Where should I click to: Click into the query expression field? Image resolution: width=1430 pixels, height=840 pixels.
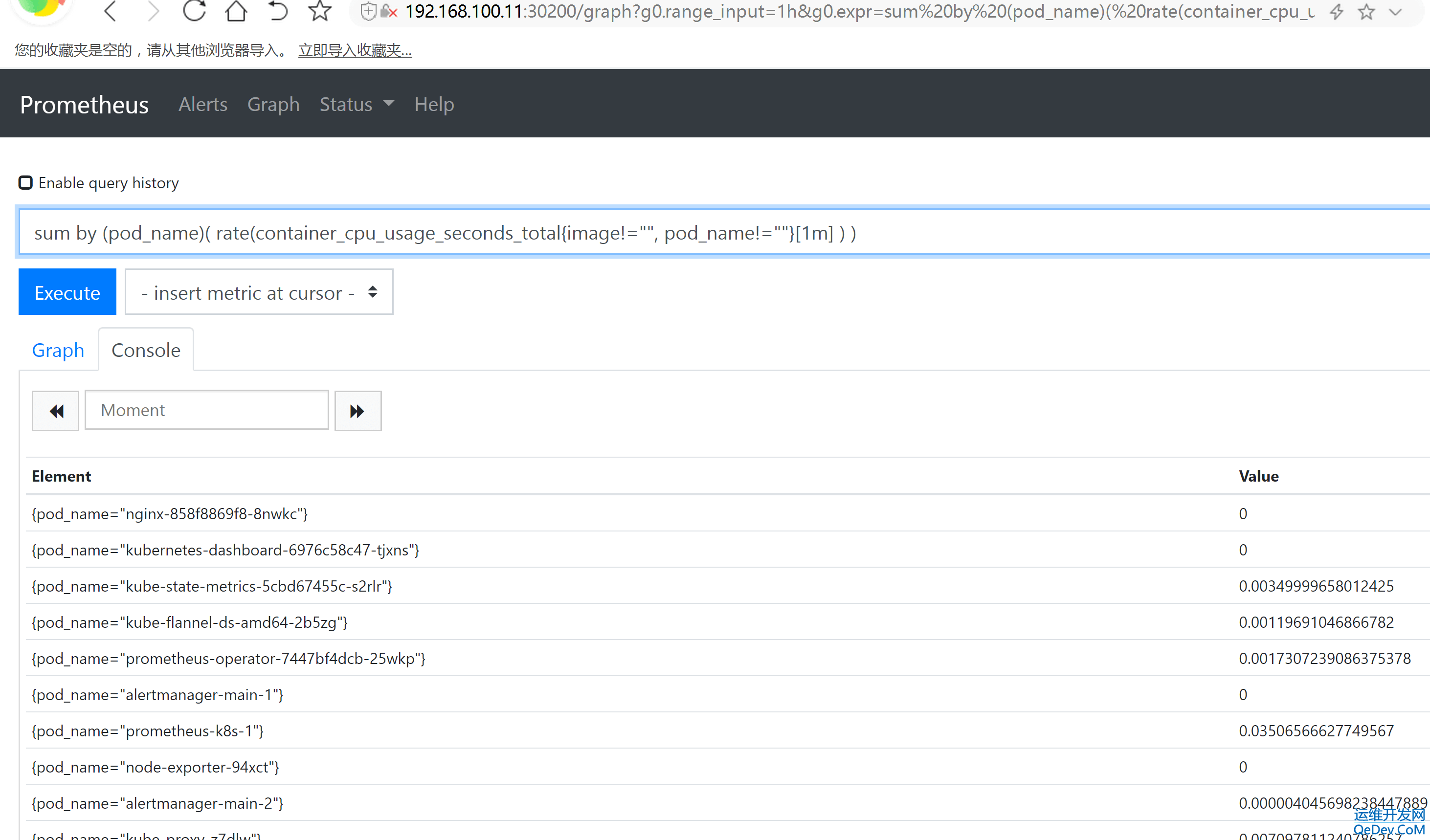(724, 232)
